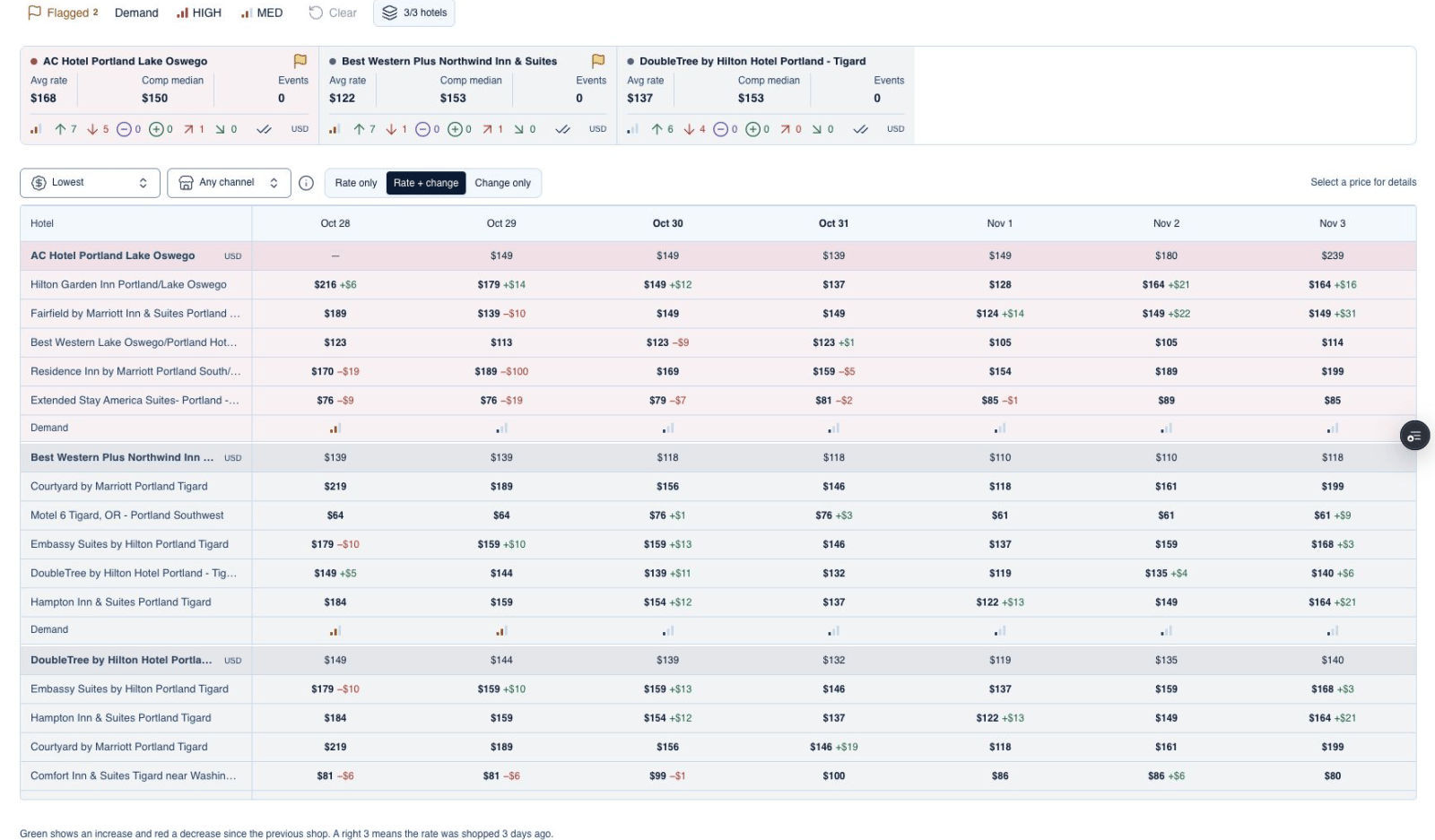Viewport: 1435px width, 840px height.
Task: Click the down-arrow decreases icon on AC Hotel card
Action: 92,129
